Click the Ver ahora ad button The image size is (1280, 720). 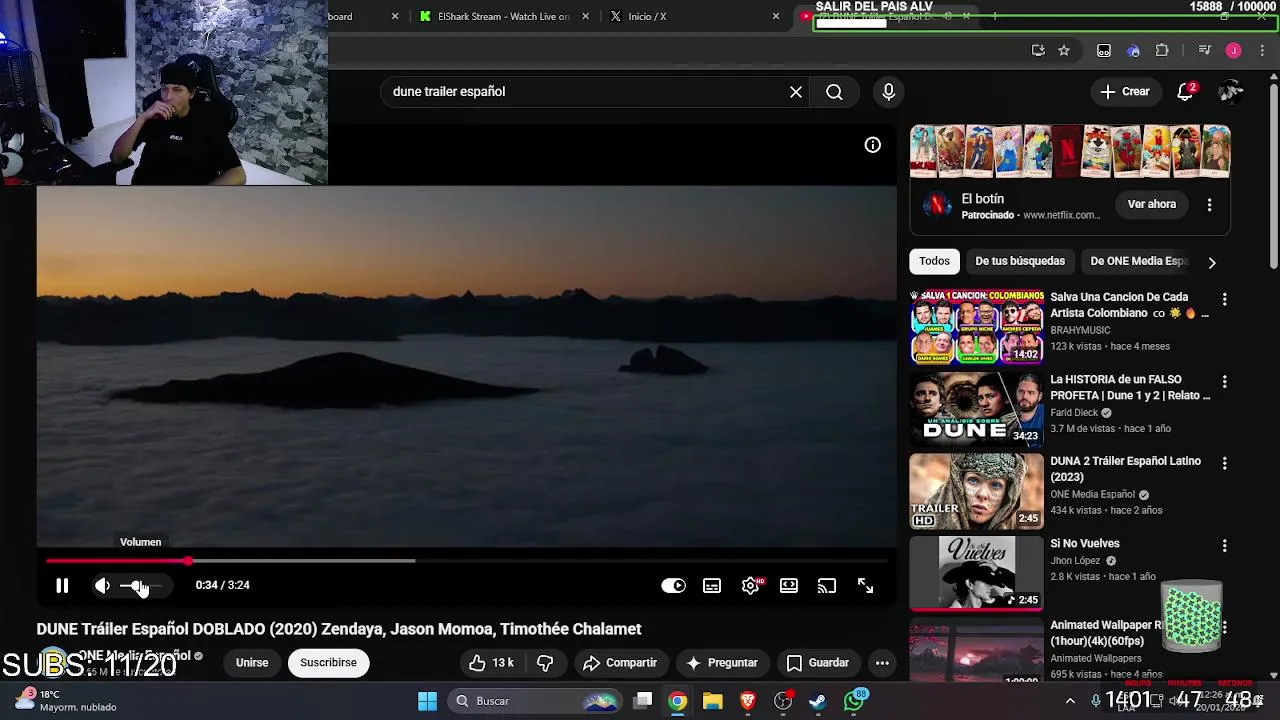[1152, 204]
